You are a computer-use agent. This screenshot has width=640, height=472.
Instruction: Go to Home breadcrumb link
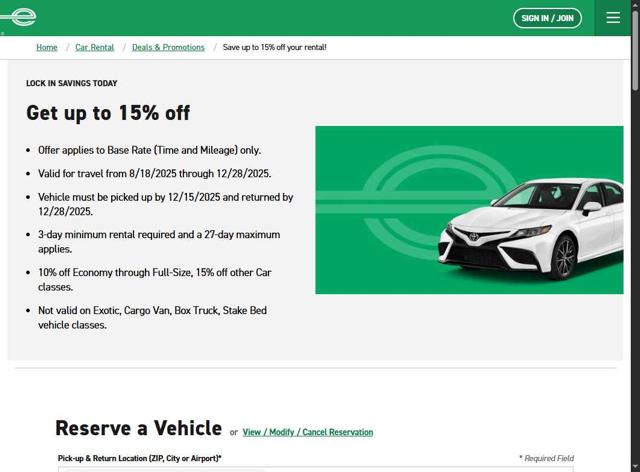click(x=47, y=47)
